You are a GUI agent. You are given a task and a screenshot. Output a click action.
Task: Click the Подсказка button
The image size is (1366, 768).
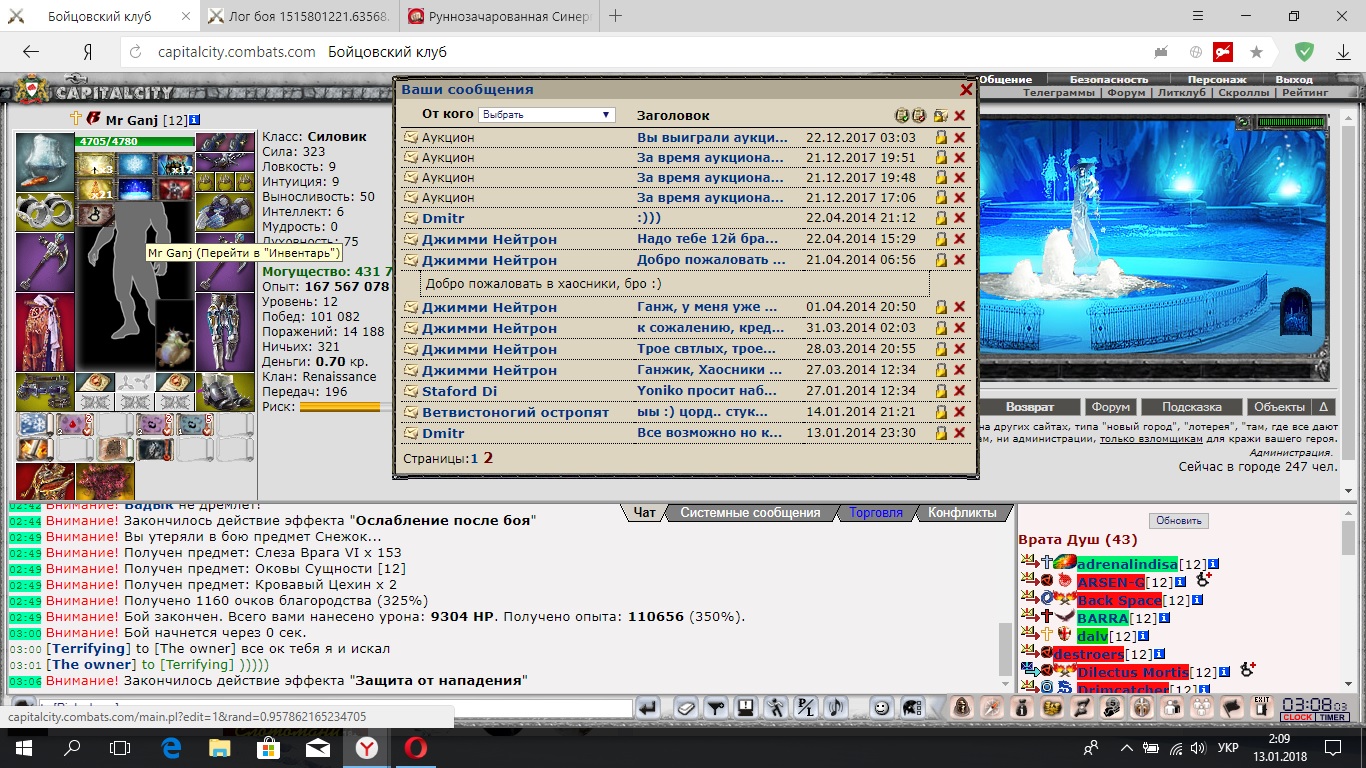coord(1191,407)
